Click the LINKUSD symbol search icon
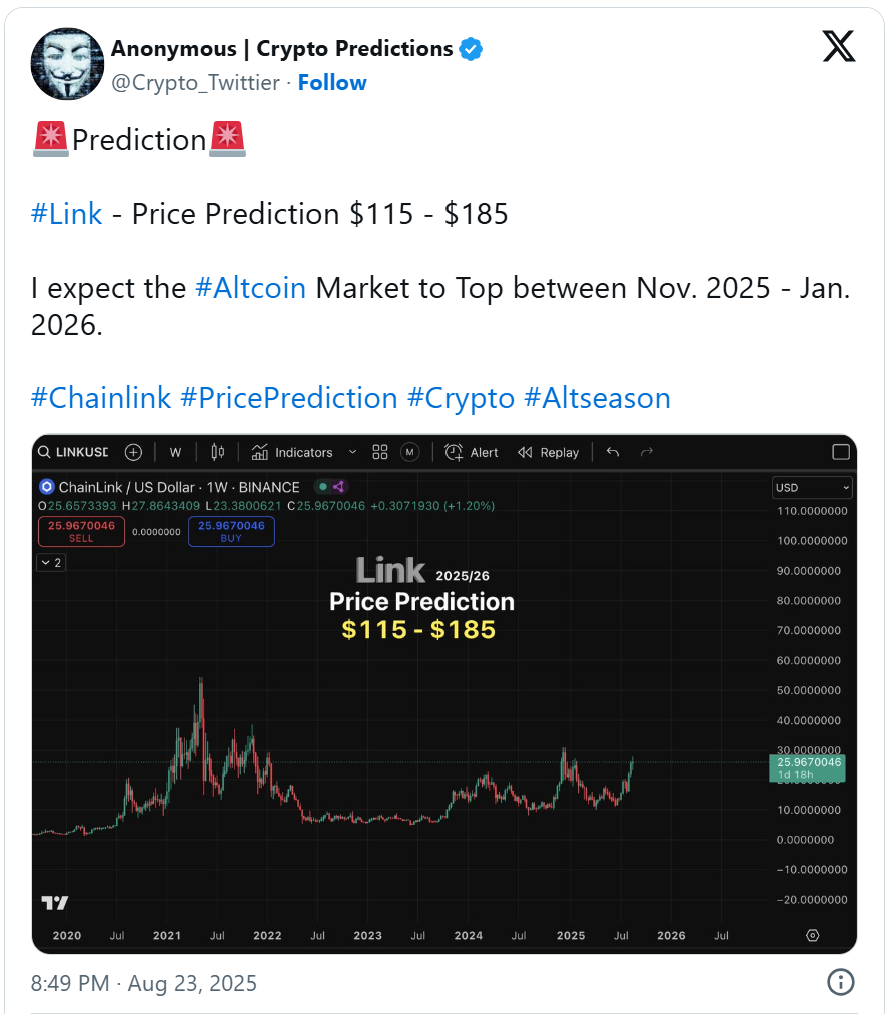Screen dimensions: 888x1014 coord(44,452)
